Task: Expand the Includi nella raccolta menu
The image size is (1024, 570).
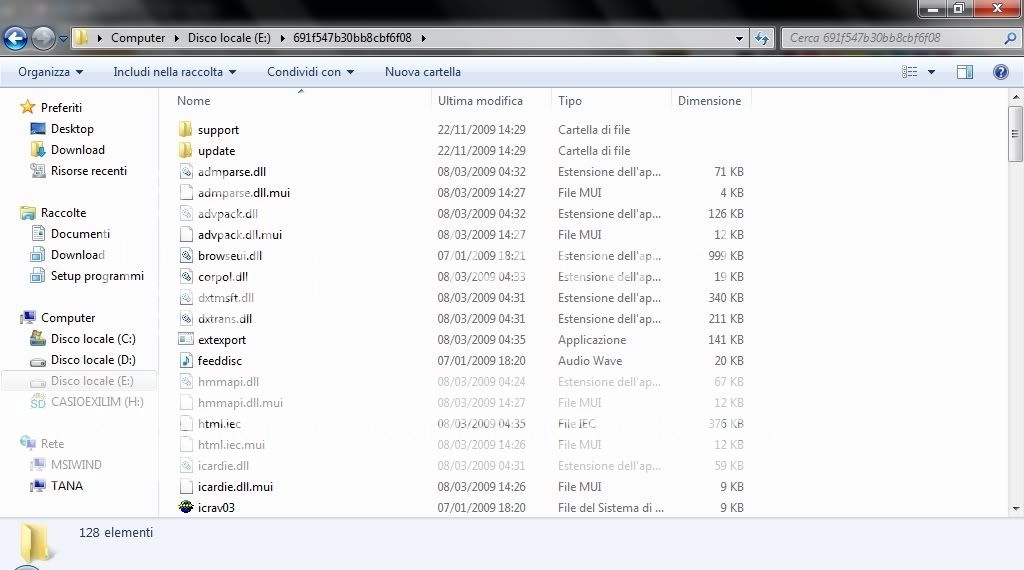Action: pos(174,72)
